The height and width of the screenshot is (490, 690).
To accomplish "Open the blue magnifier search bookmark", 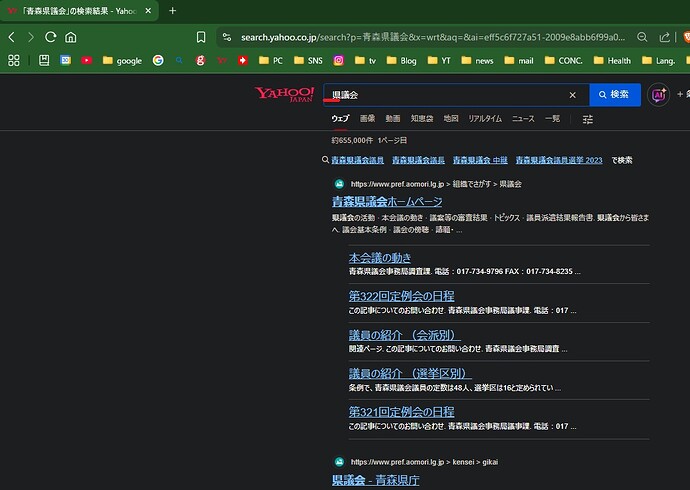I will pyautogui.click(x=179, y=60).
